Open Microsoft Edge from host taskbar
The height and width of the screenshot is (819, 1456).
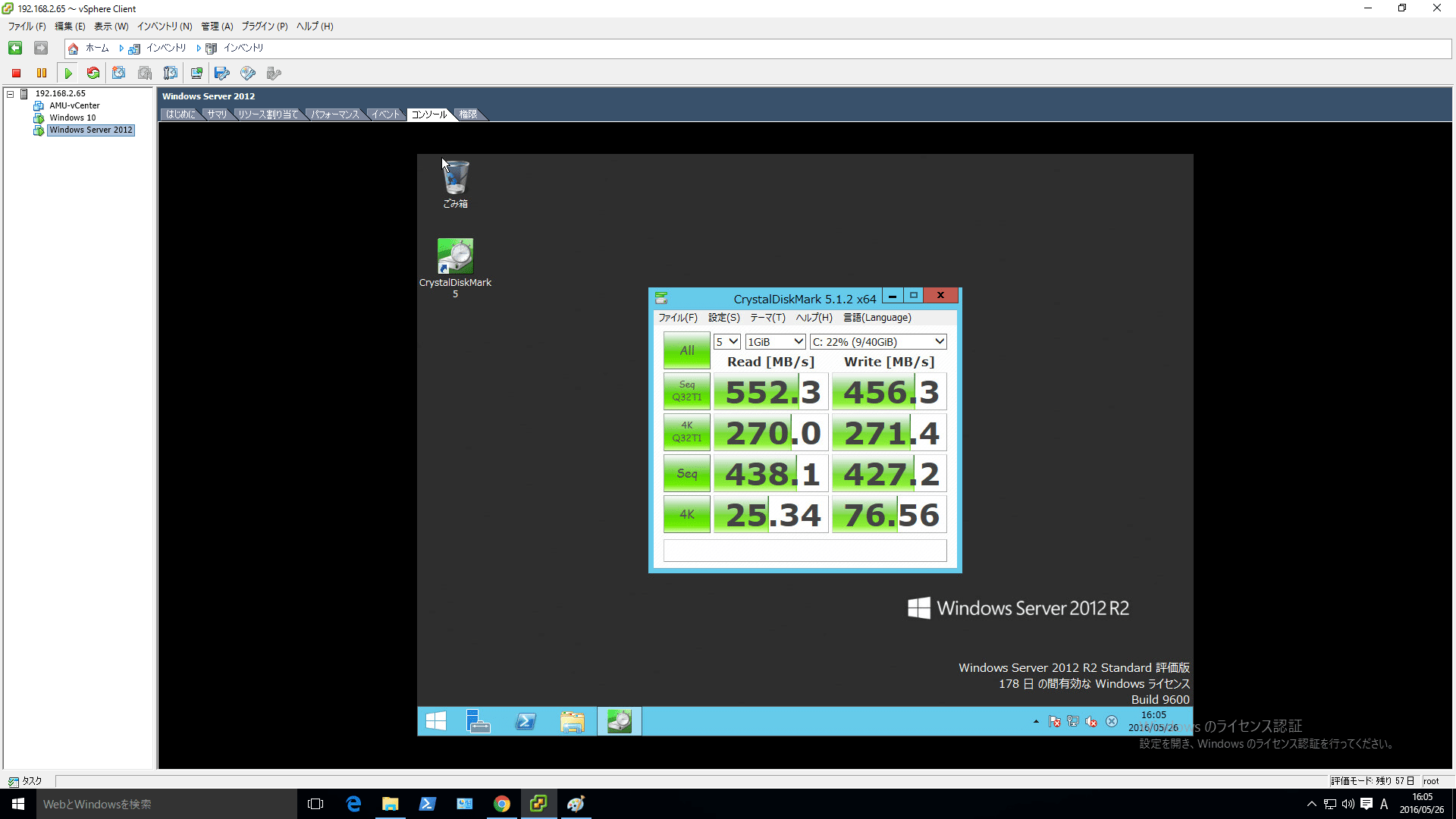tap(353, 804)
